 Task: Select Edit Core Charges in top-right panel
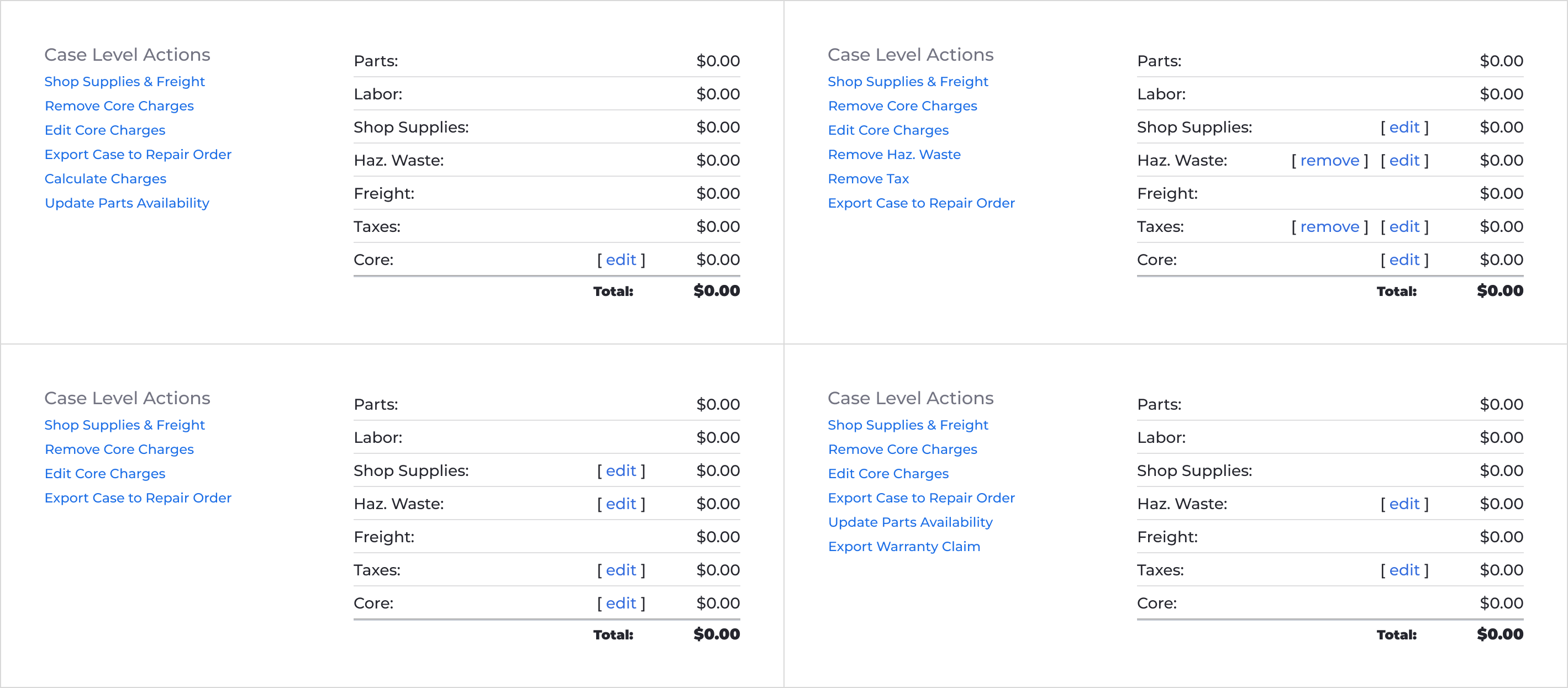888,130
